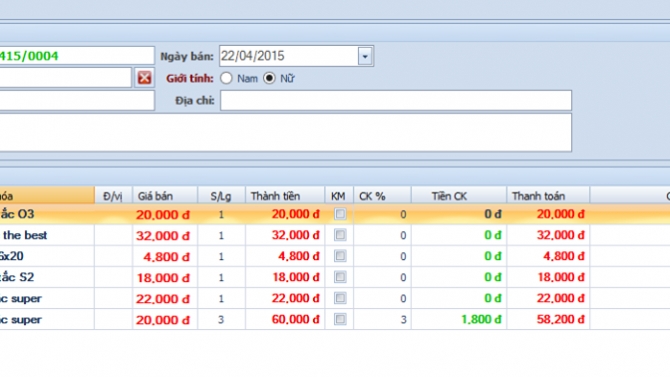
Task: Sort by the S/Lg column header
Action: pyautogui.click(x=221, y=196)
